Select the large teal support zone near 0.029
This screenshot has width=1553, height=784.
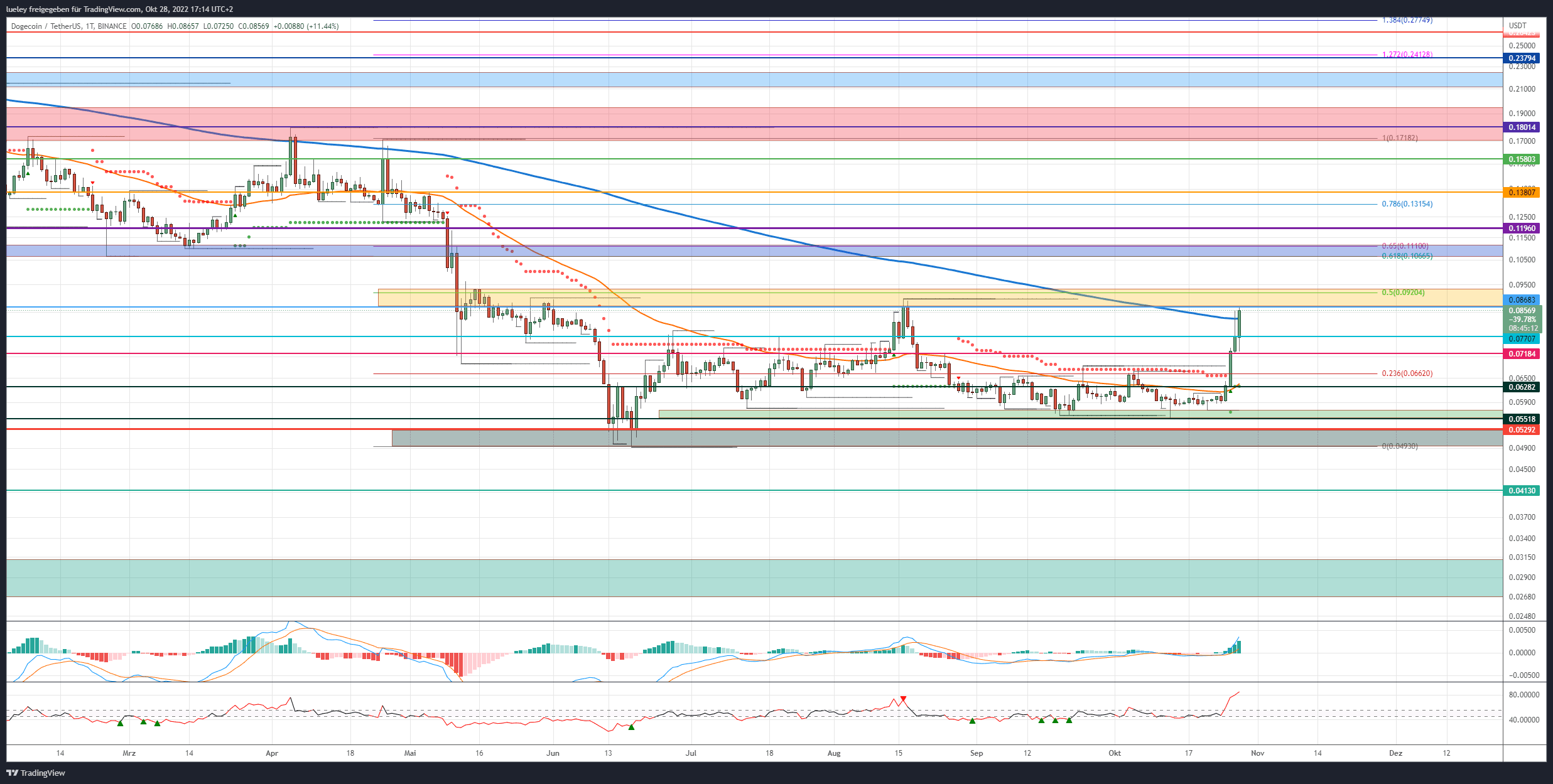pyautogui.click(x=755, y=577)
